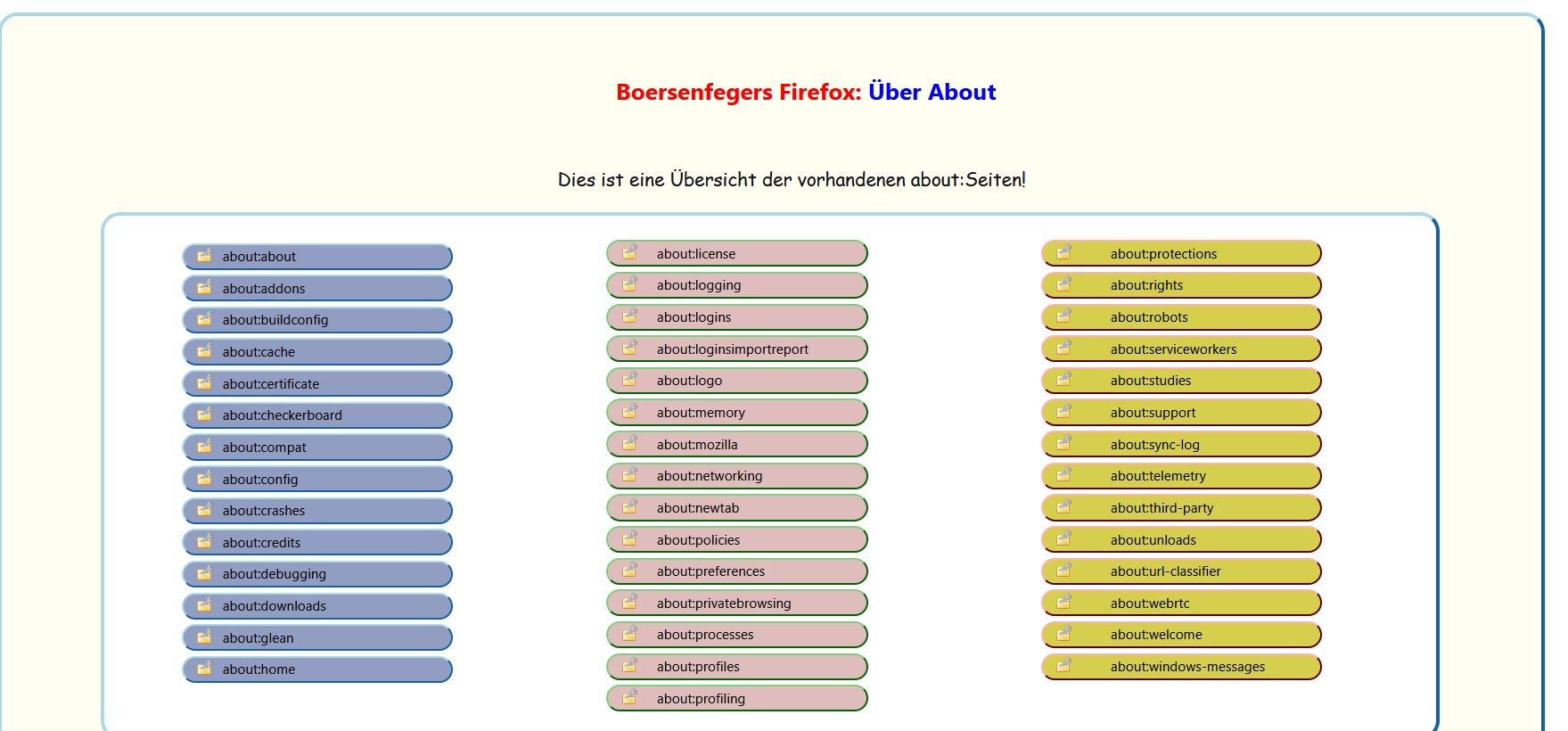Open about:credits
The image size is (1568, 731).
tap(317, 542)
